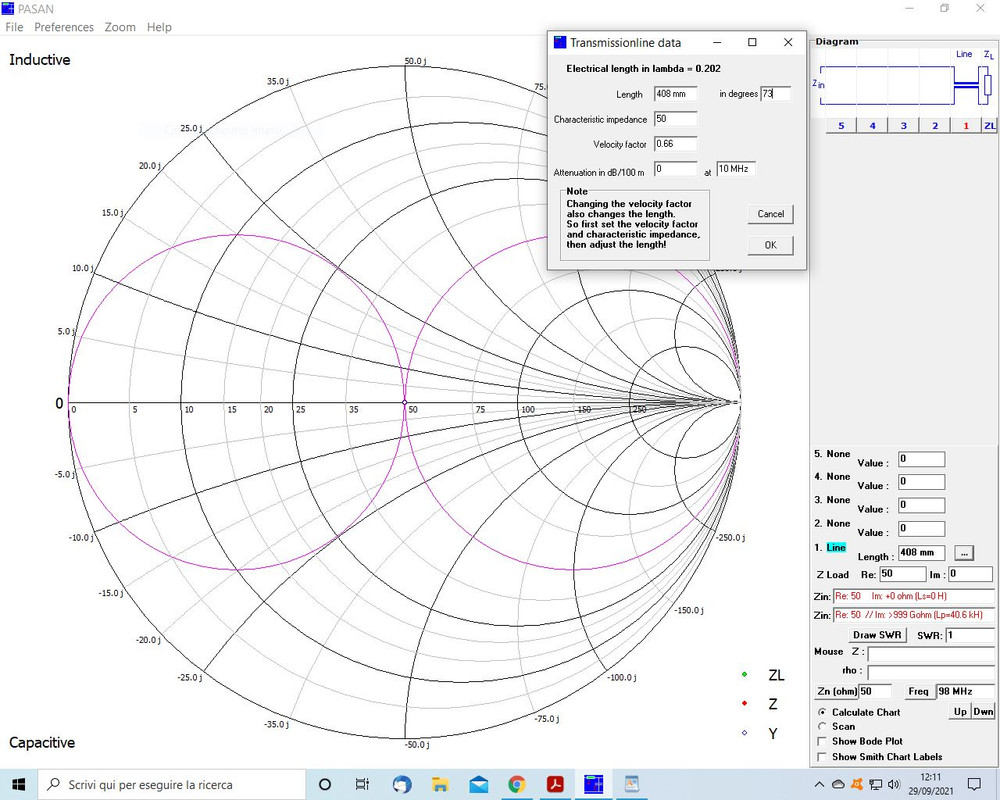Click the Zn value field showing 50
Viewport: 1000px width, 800px height.
pyautogui.click(x=875, y=692)
